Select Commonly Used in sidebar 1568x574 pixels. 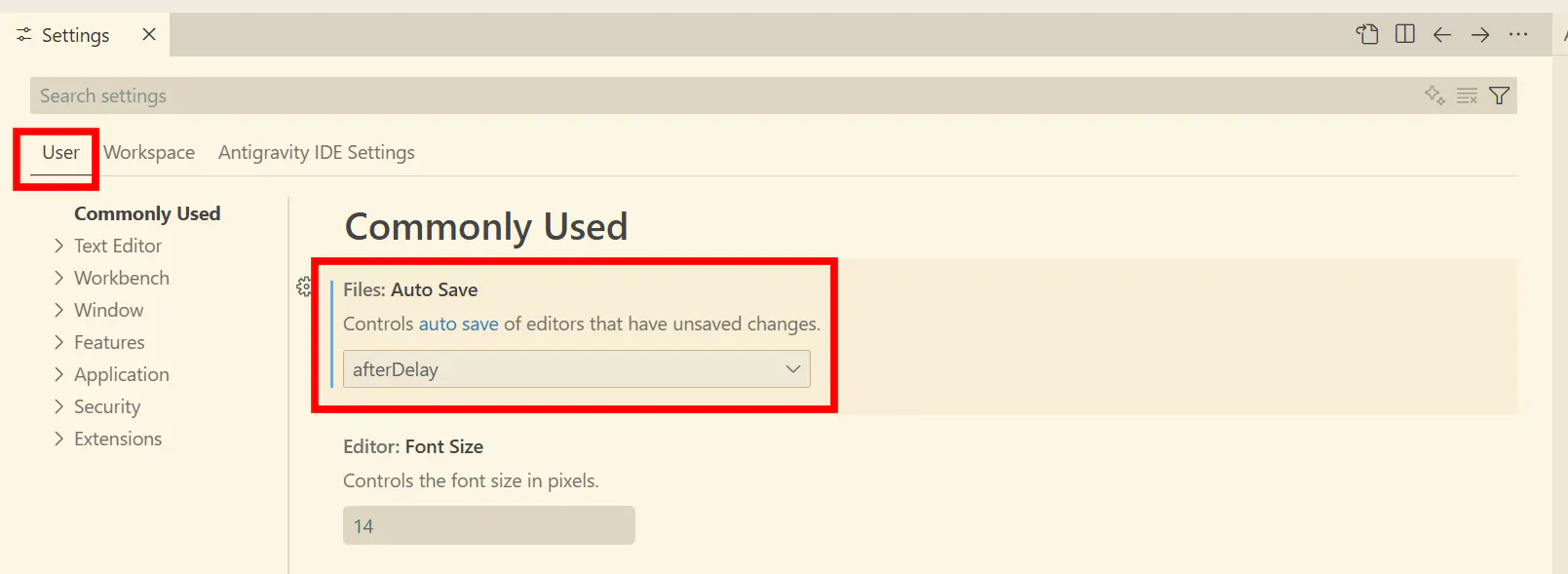pos(147,213)
